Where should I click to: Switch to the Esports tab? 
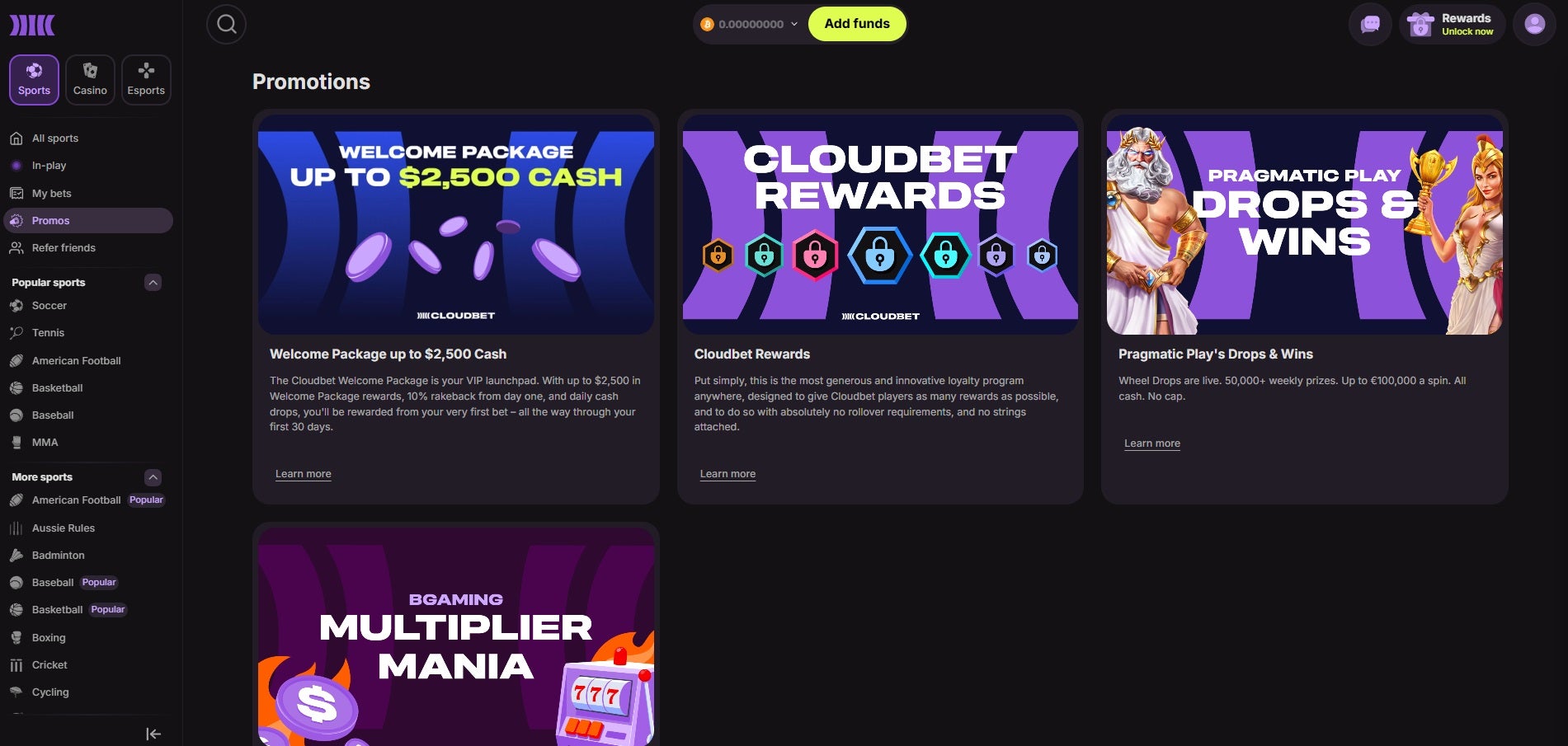[146, 80]
